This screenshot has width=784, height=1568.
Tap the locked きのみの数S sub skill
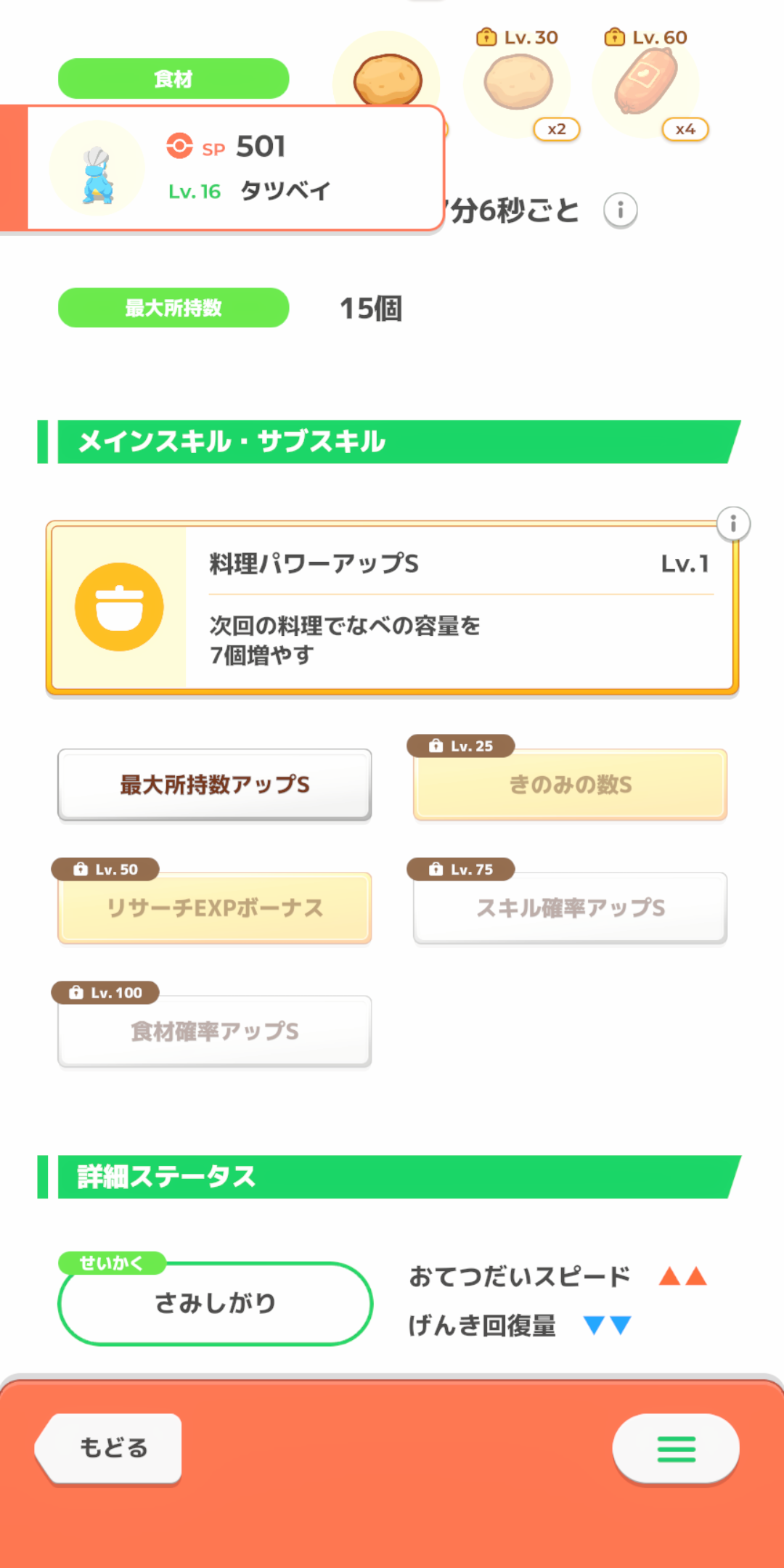570,785
